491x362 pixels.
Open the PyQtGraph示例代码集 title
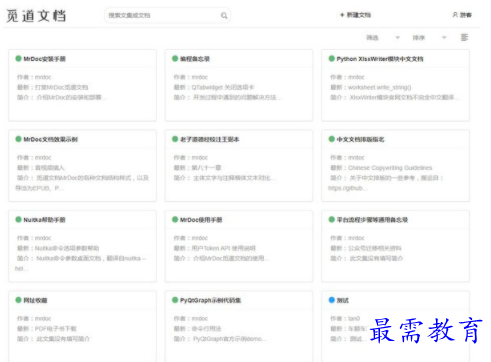tap(210, 300)
